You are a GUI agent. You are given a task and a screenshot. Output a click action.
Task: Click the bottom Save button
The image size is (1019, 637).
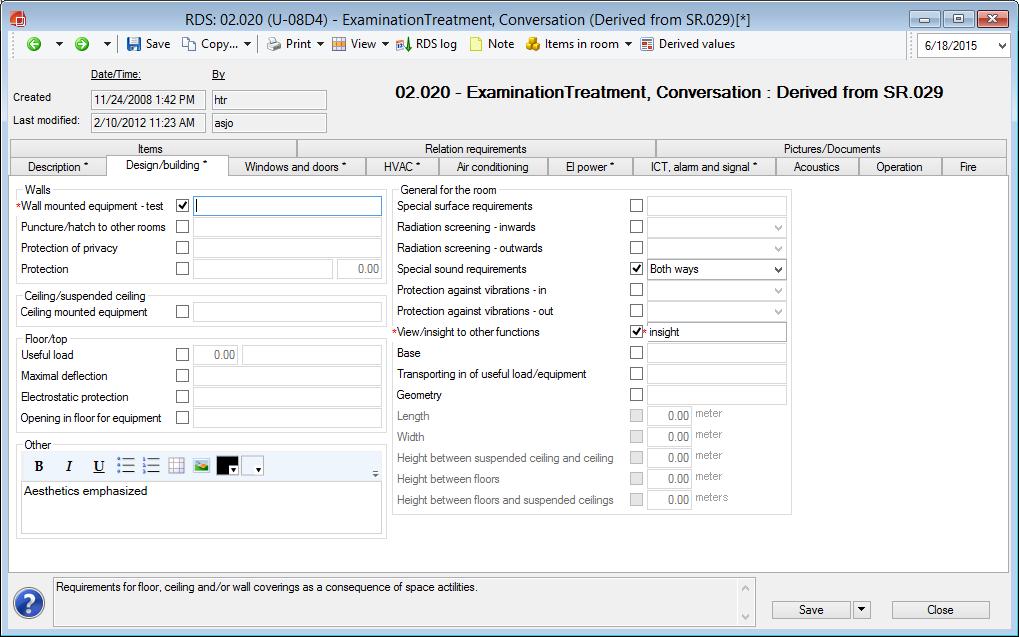click(x=810, y=610)
